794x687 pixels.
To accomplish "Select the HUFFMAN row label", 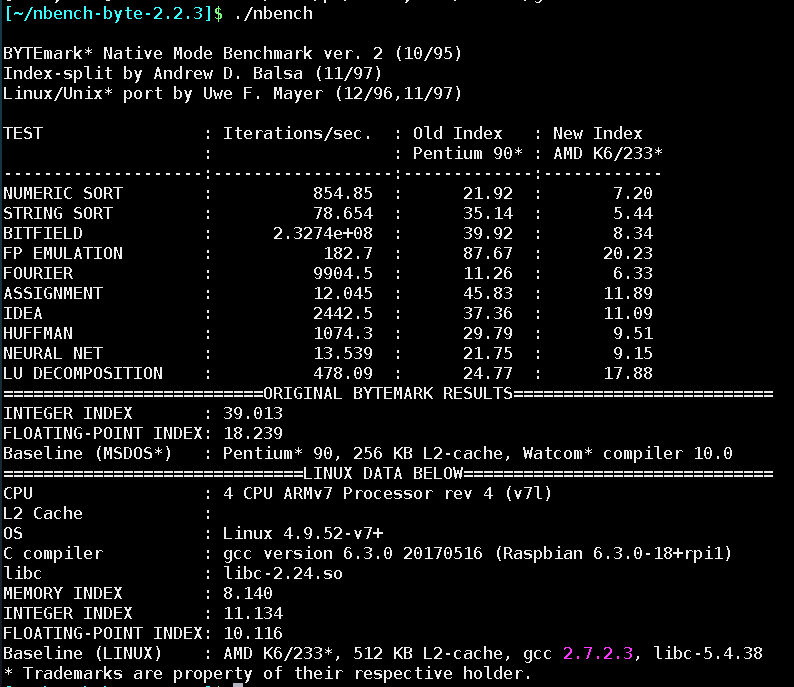I will [38, 334].
